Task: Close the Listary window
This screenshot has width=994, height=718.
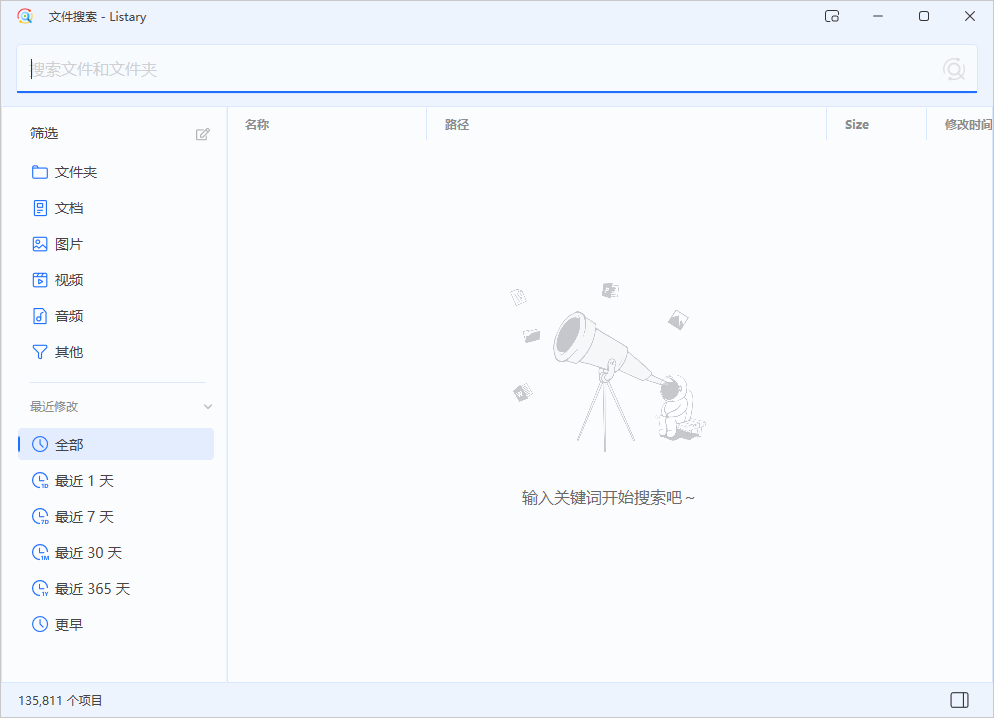Action: click(970, 16)
